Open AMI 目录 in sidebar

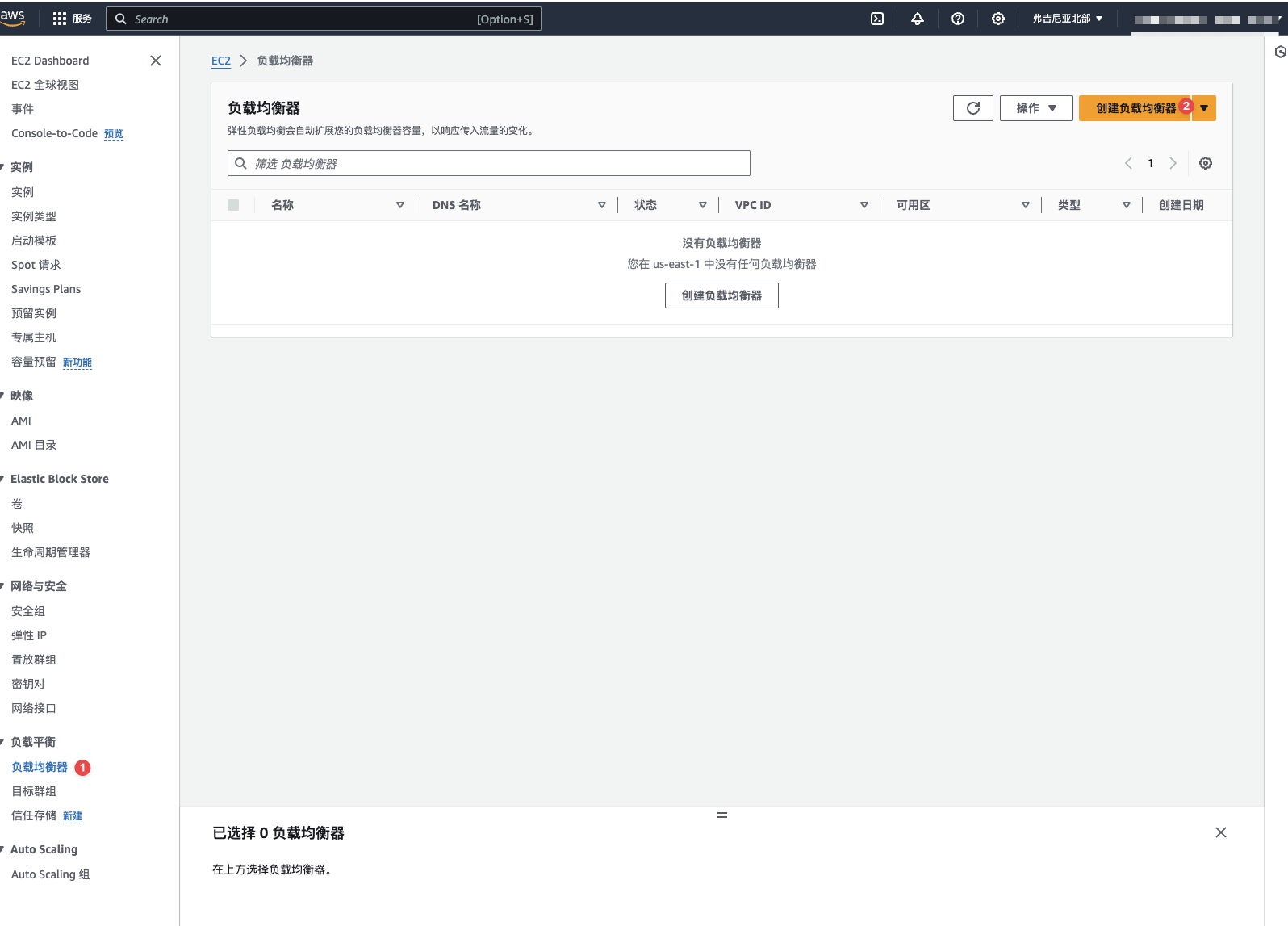pos(34,445)
